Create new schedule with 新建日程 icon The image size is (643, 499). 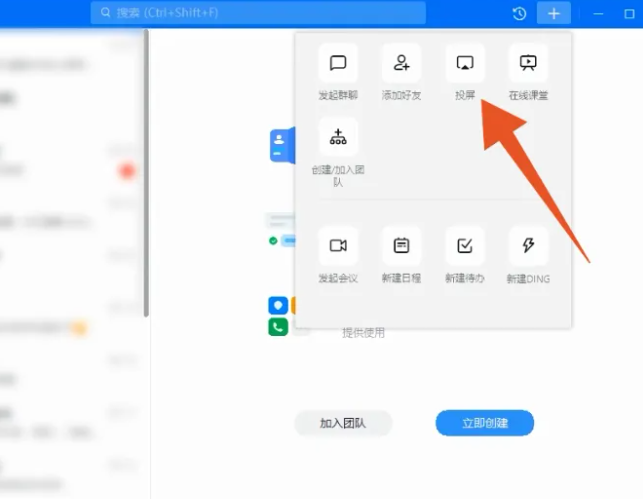[x=401, y=246]
